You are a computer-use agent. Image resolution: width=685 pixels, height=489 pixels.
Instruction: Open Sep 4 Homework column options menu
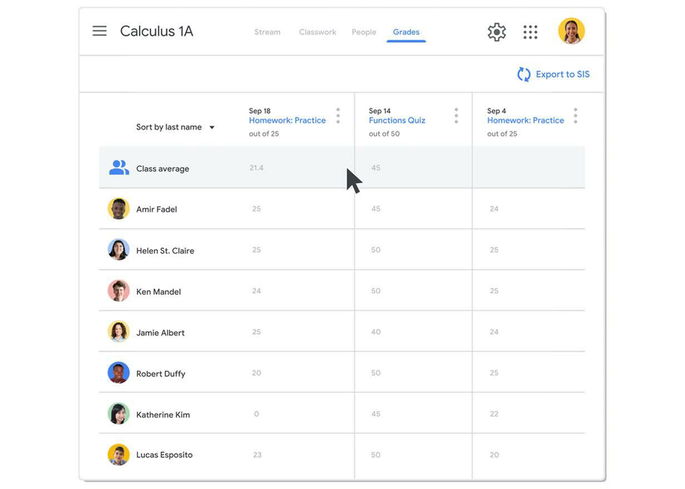coord(575,116)
